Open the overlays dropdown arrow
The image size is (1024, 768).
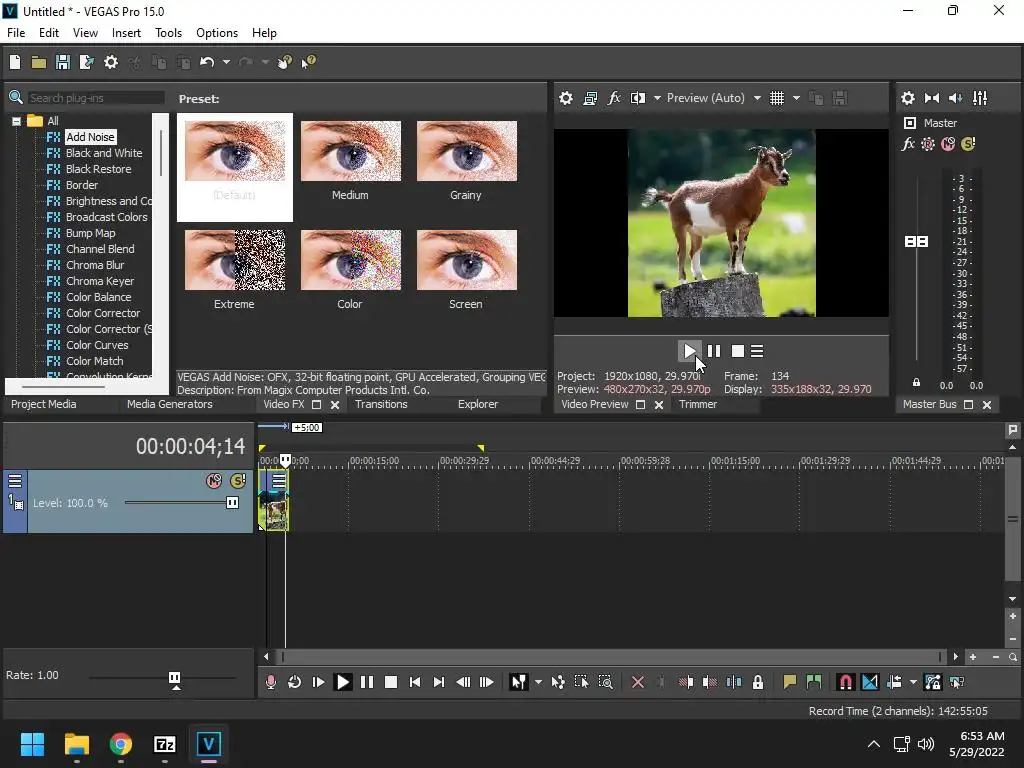click(x=796, y=98)
